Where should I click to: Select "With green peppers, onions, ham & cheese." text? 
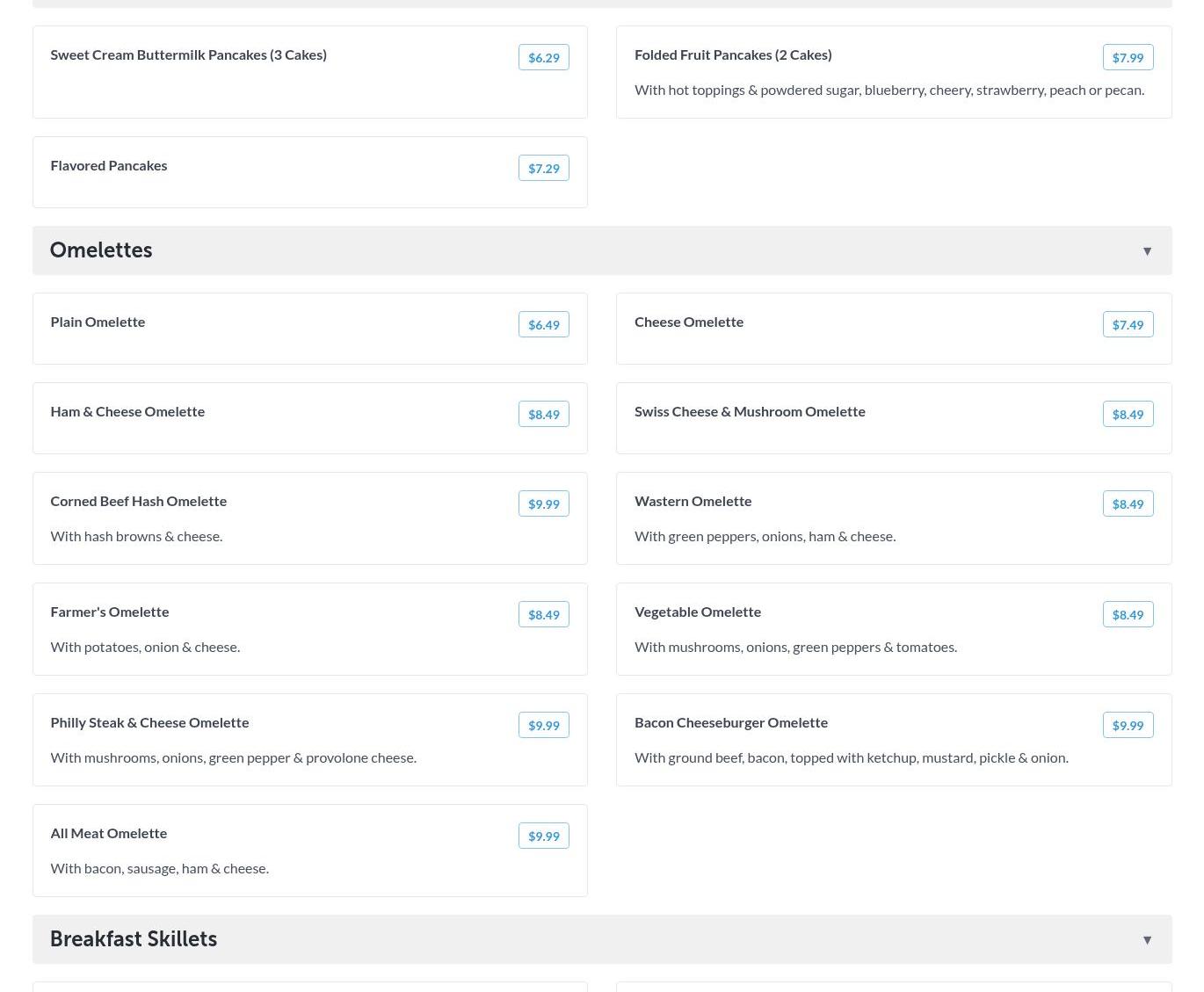coord(765,536)
